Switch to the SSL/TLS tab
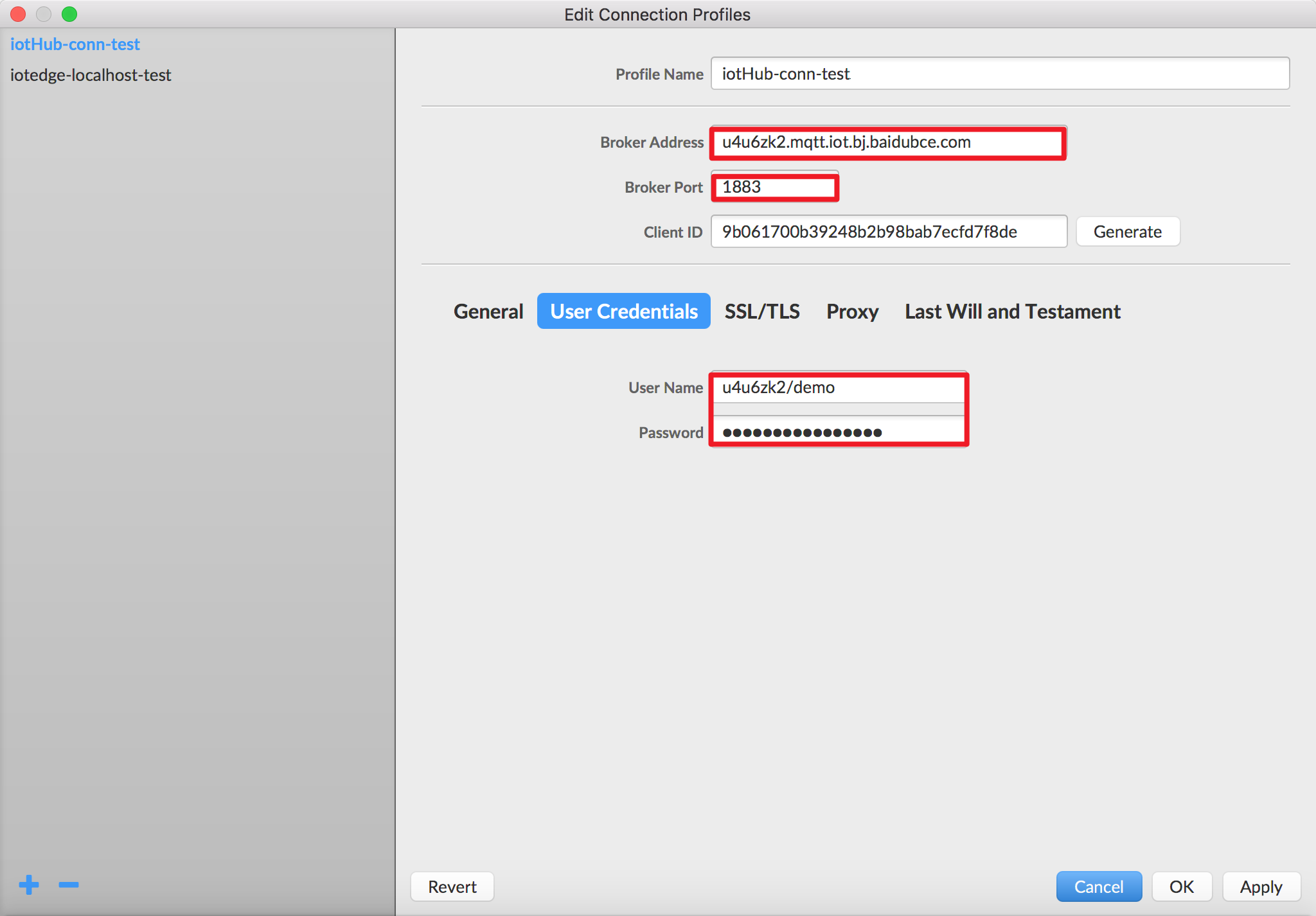Image resolution: width=1316 pixels, height=916 pixels. point(762,312)
